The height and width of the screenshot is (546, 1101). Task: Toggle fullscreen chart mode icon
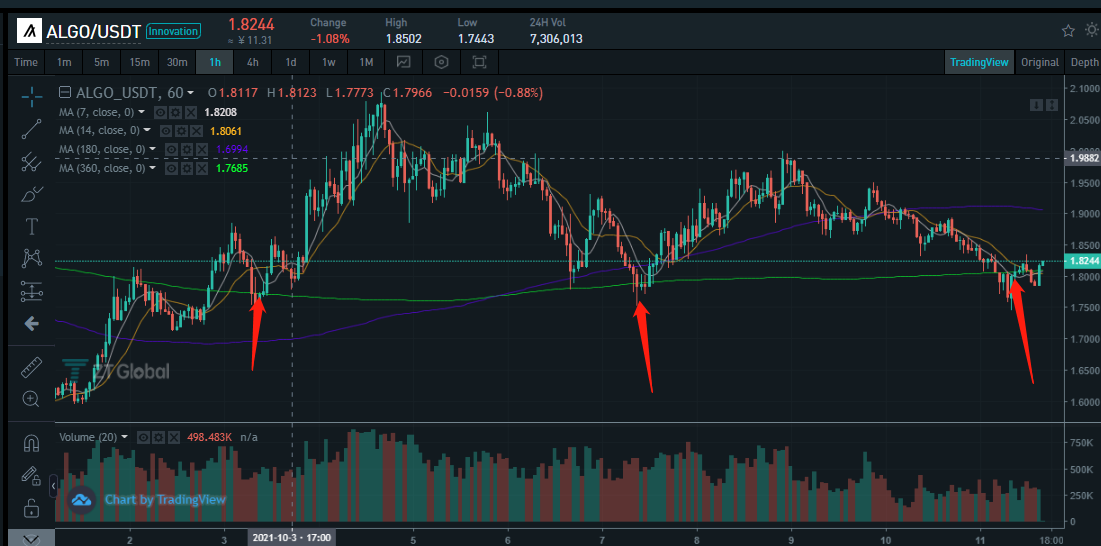(x=479, y=62)
